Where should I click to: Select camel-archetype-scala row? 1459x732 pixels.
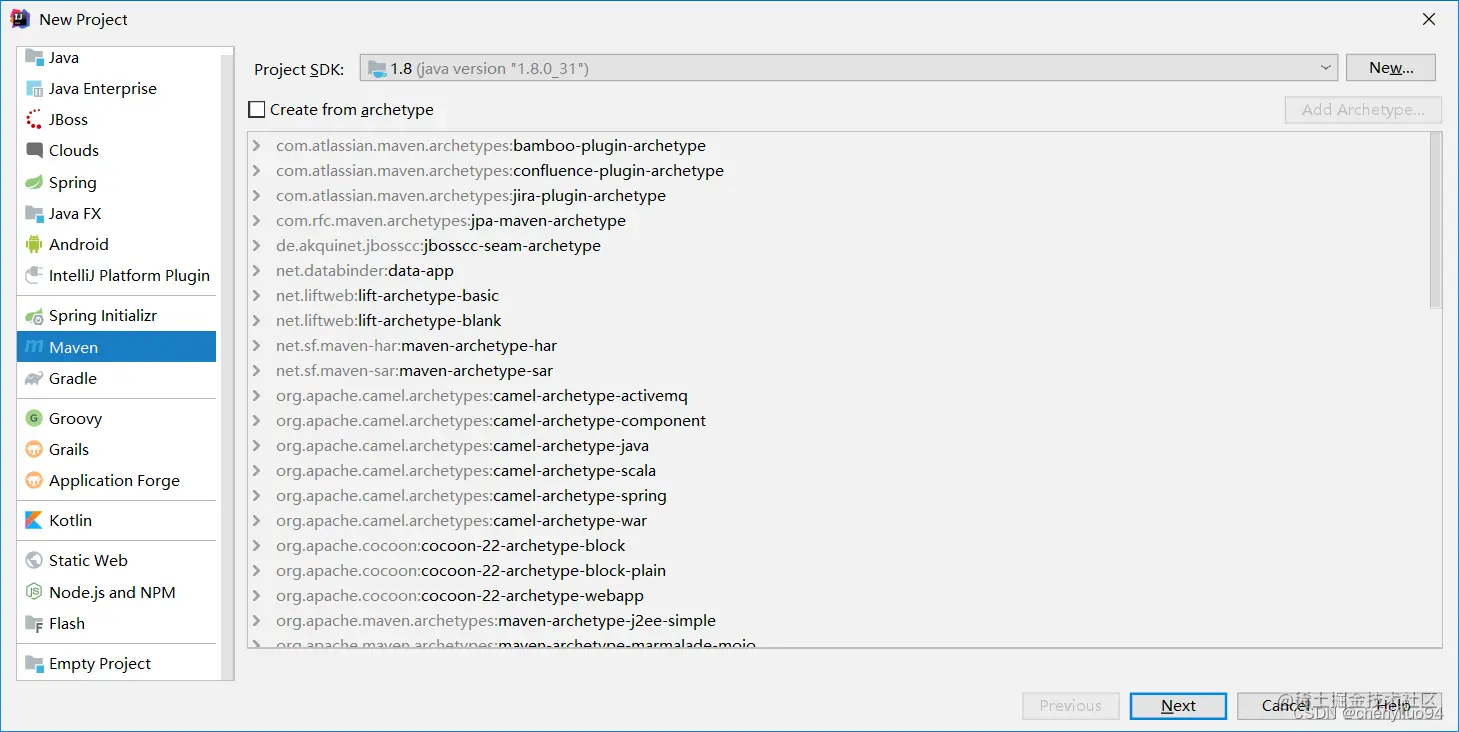pyautogui.click(x=838, y=471)
